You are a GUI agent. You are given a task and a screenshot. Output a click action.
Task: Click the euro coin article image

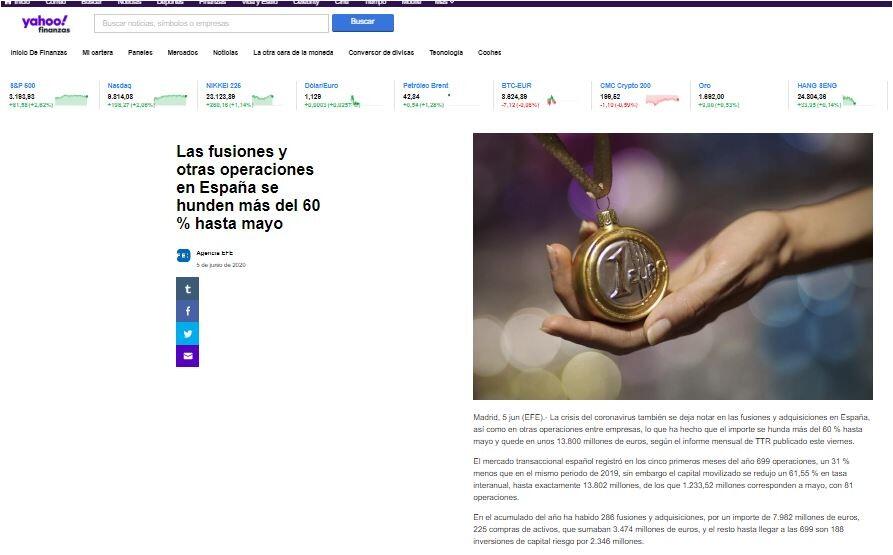(x=673, y=266)
